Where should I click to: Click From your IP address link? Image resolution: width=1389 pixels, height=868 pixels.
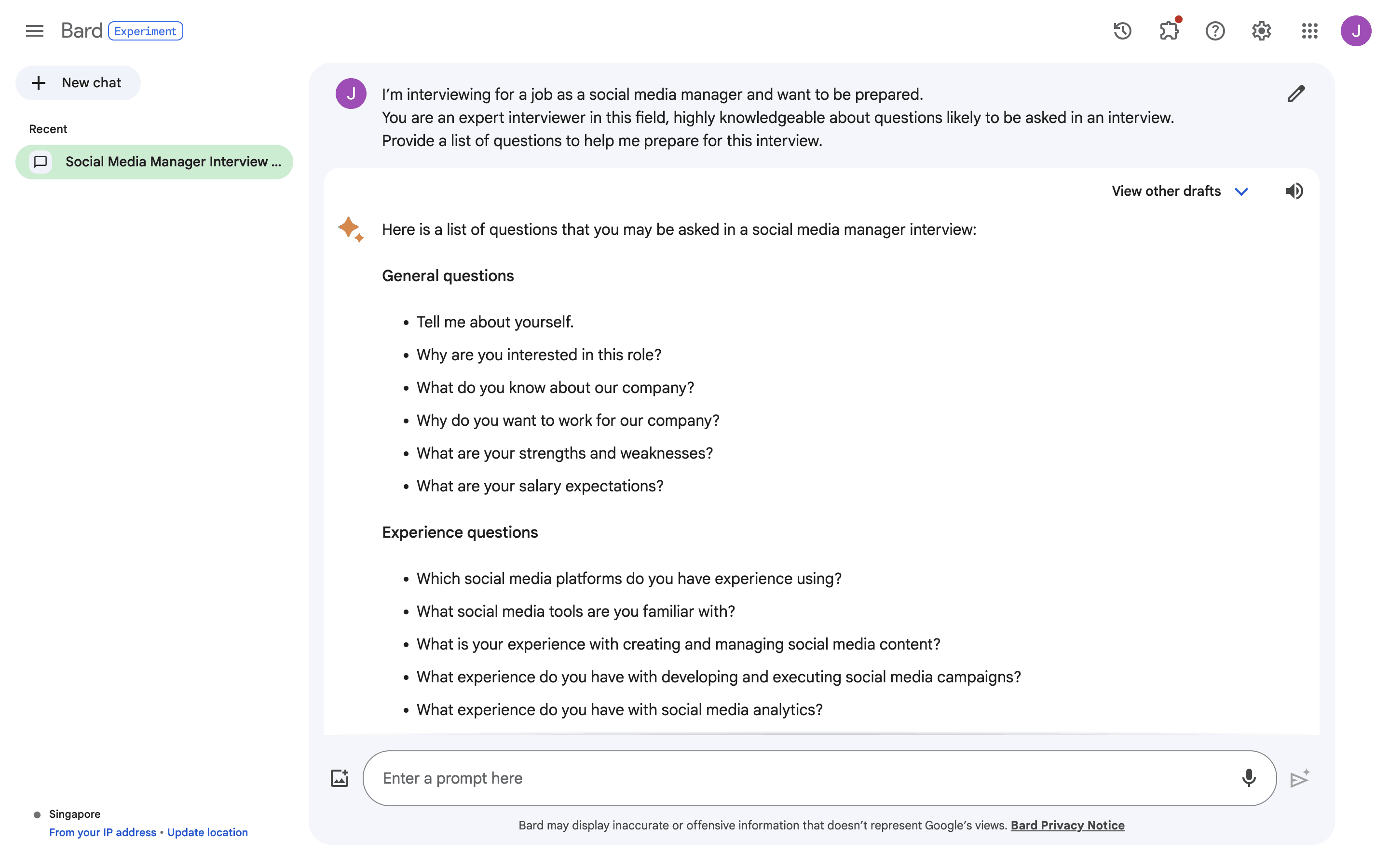pyautogui.click(x=102, y=832)
